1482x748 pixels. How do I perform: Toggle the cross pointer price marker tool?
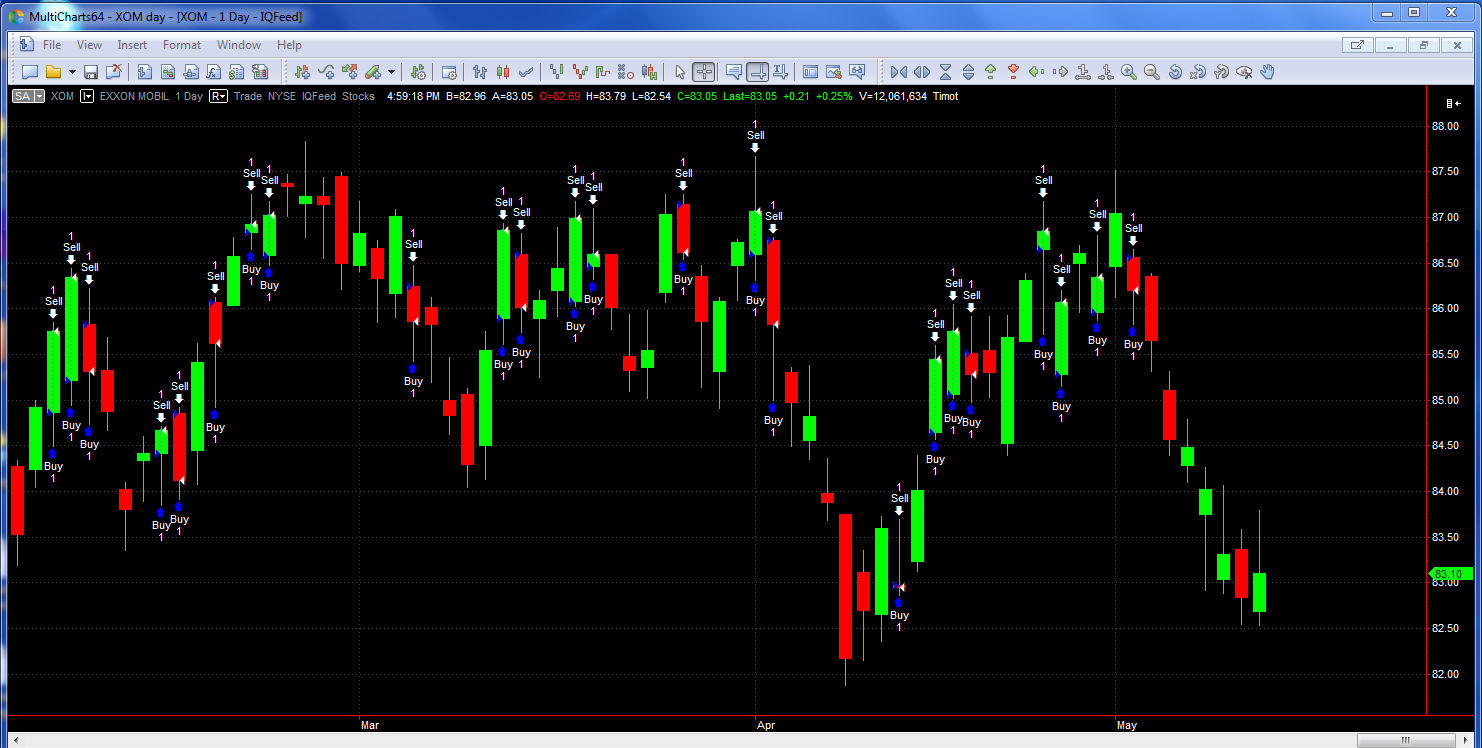758,71
